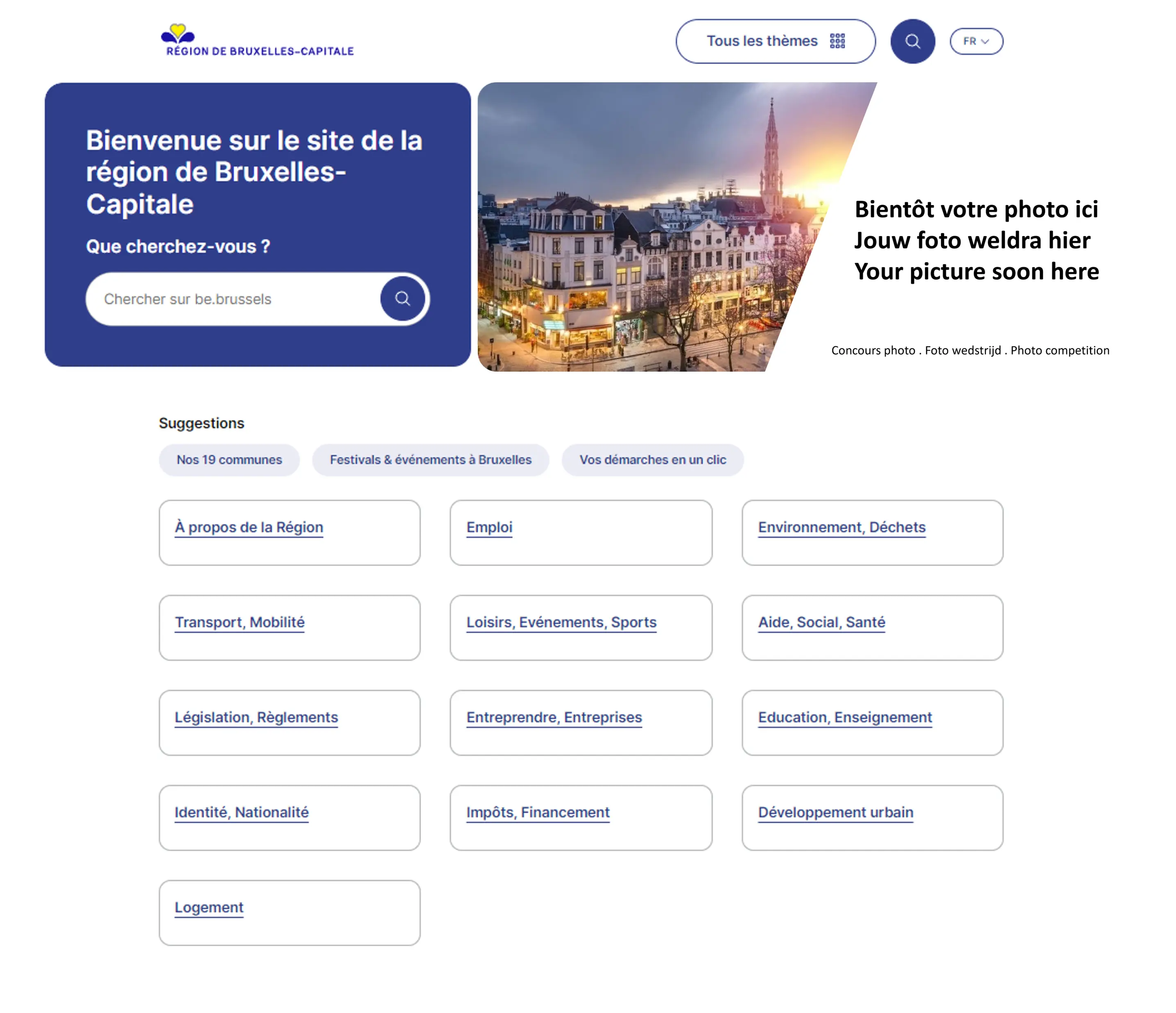Open Législation, Règlements theme

pos(256,717)
